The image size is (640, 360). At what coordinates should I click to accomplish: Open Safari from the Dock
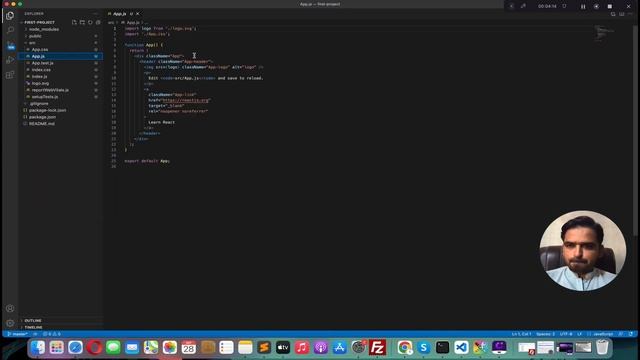(x=76, y=347)
